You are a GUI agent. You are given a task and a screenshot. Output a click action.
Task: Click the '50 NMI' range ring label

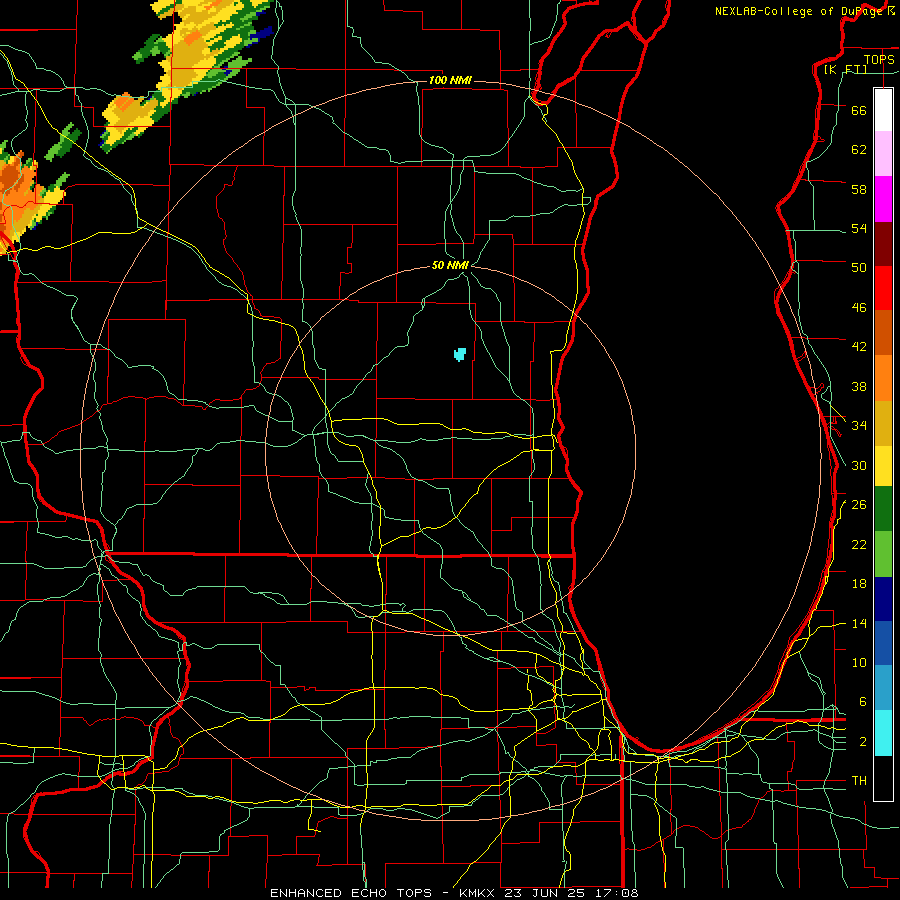click(x=450, y=265)
